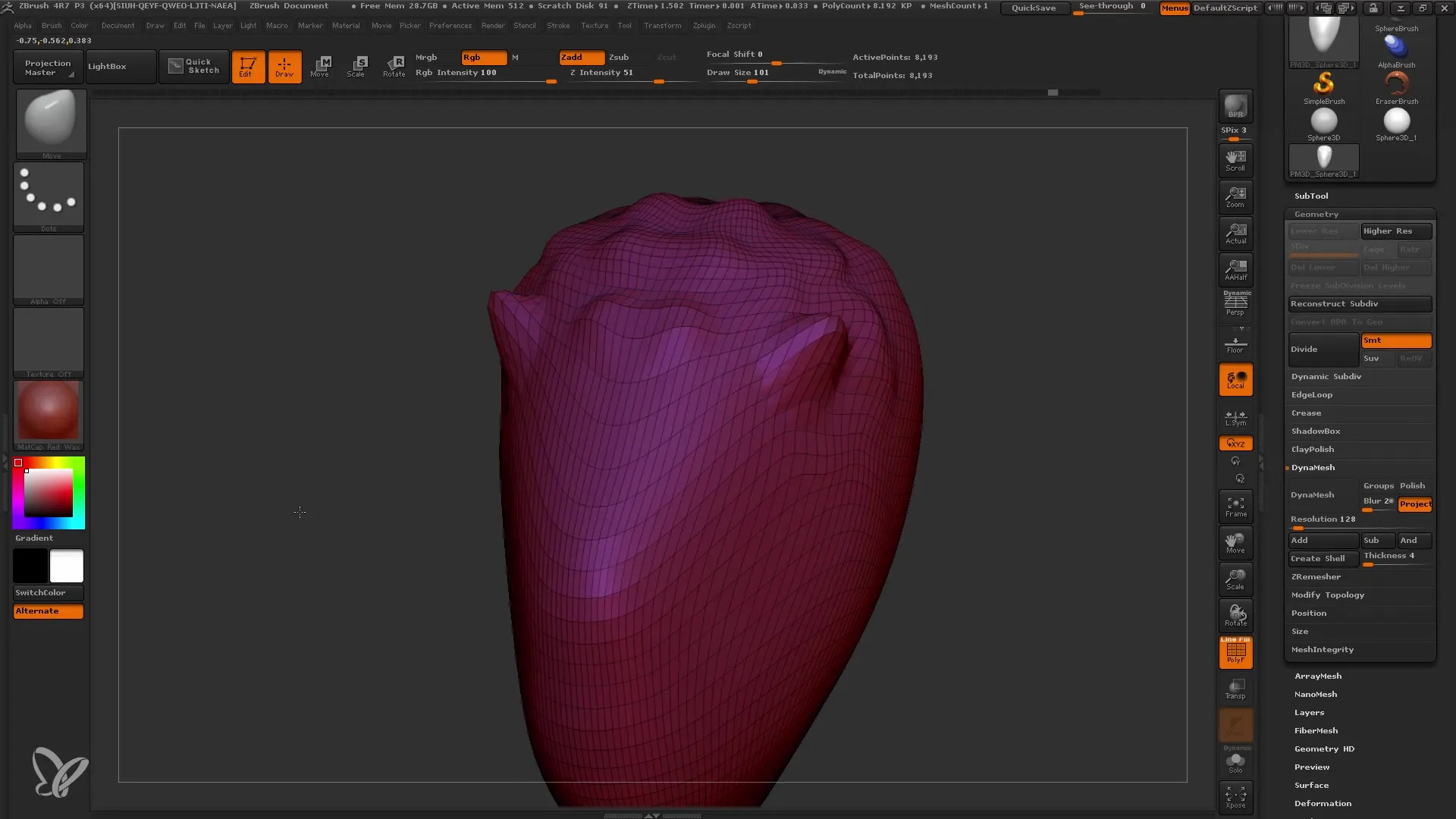Select the PolyF wireframe display icon

1237,651
